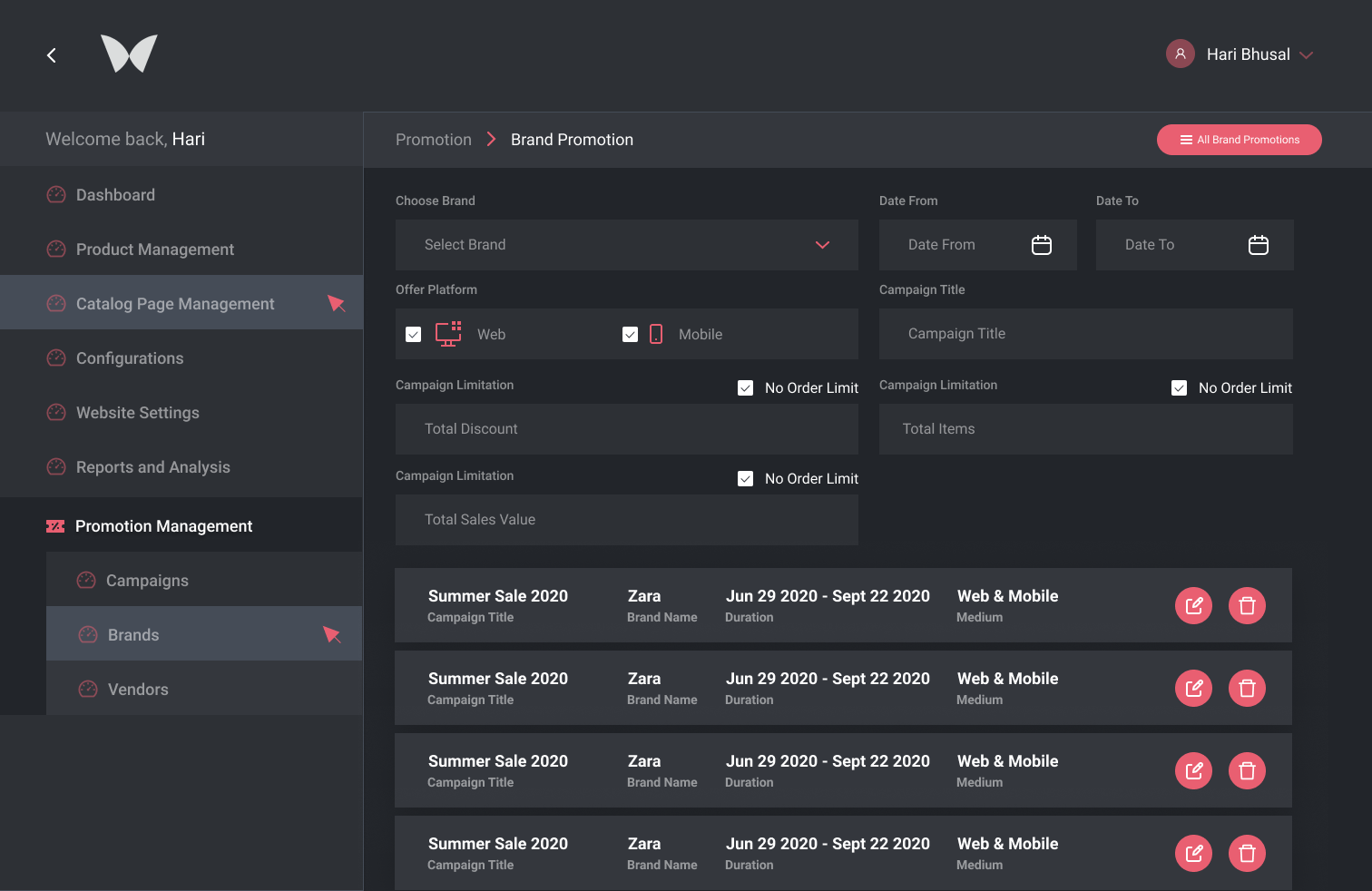The width and height of the screenshot is (1372, 891).
Task: Click the back arrow in header
Action: 52,55
